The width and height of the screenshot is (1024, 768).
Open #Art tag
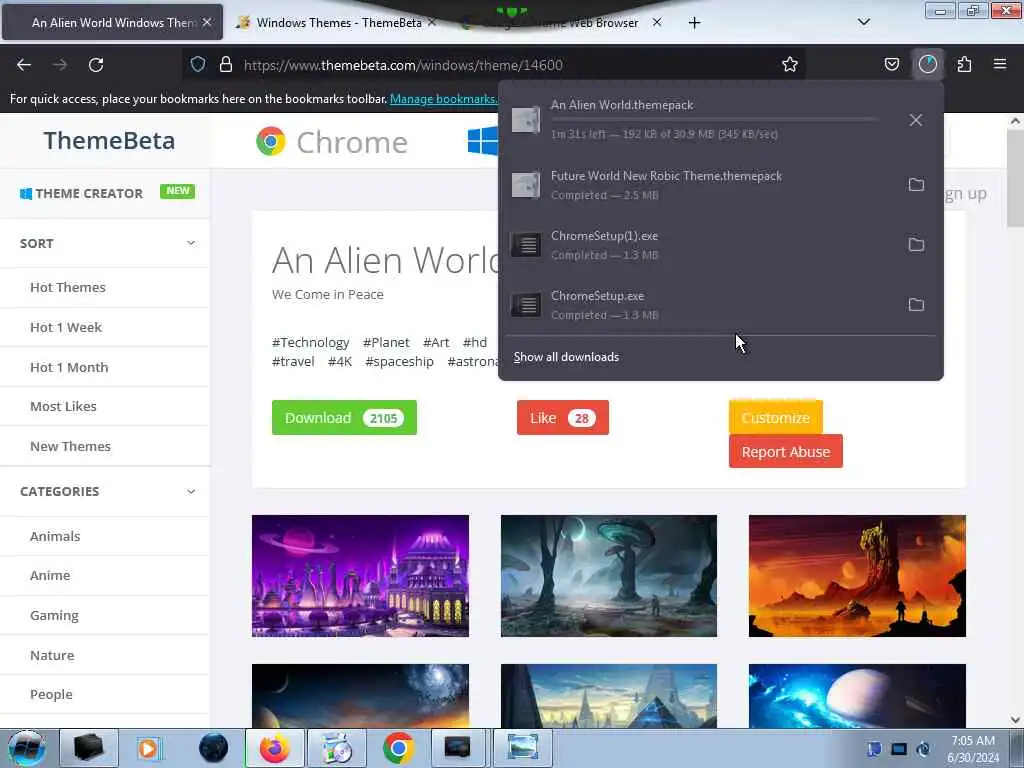point(436,342)
